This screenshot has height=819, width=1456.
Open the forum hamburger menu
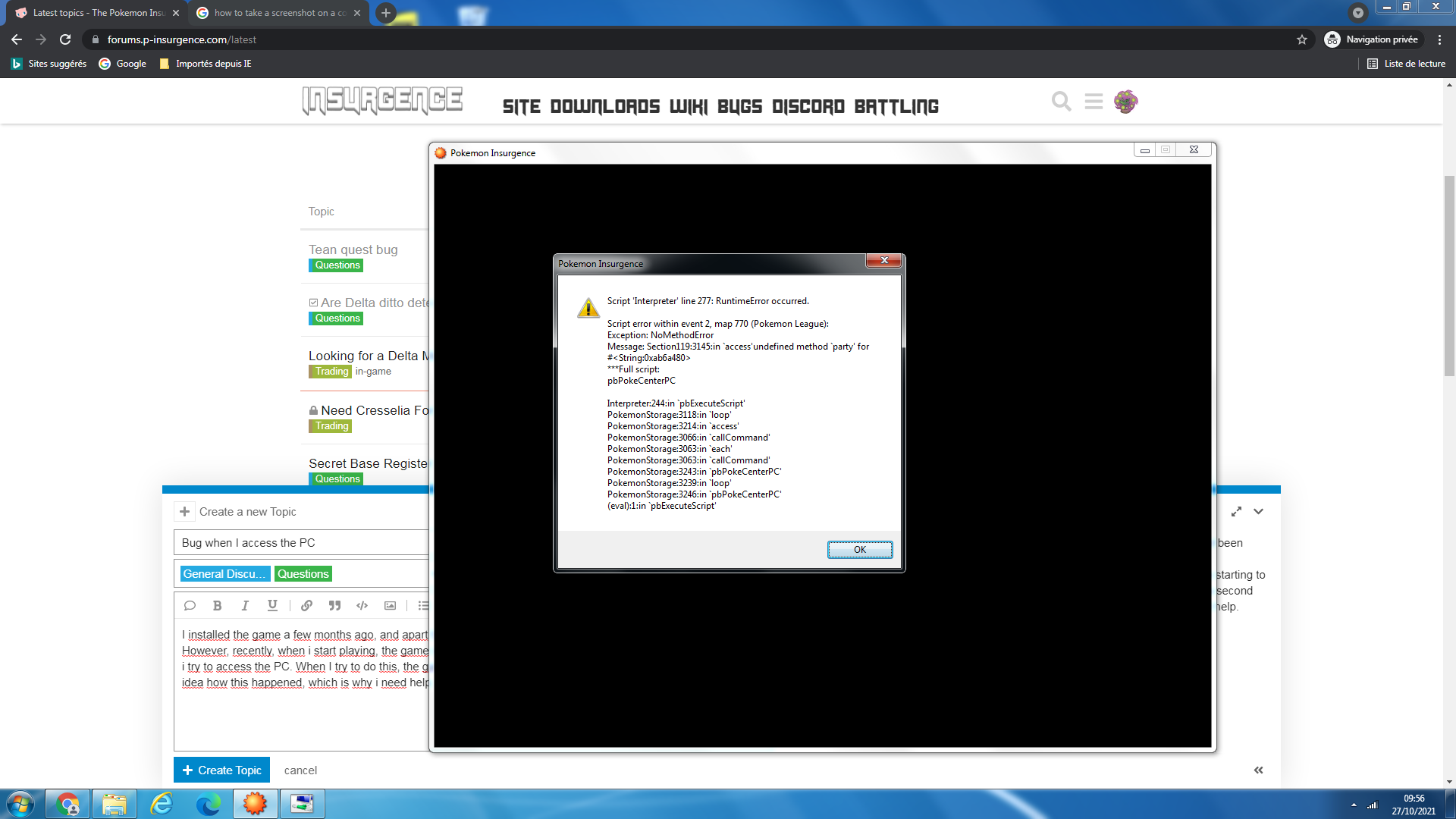click(1094, 101)
